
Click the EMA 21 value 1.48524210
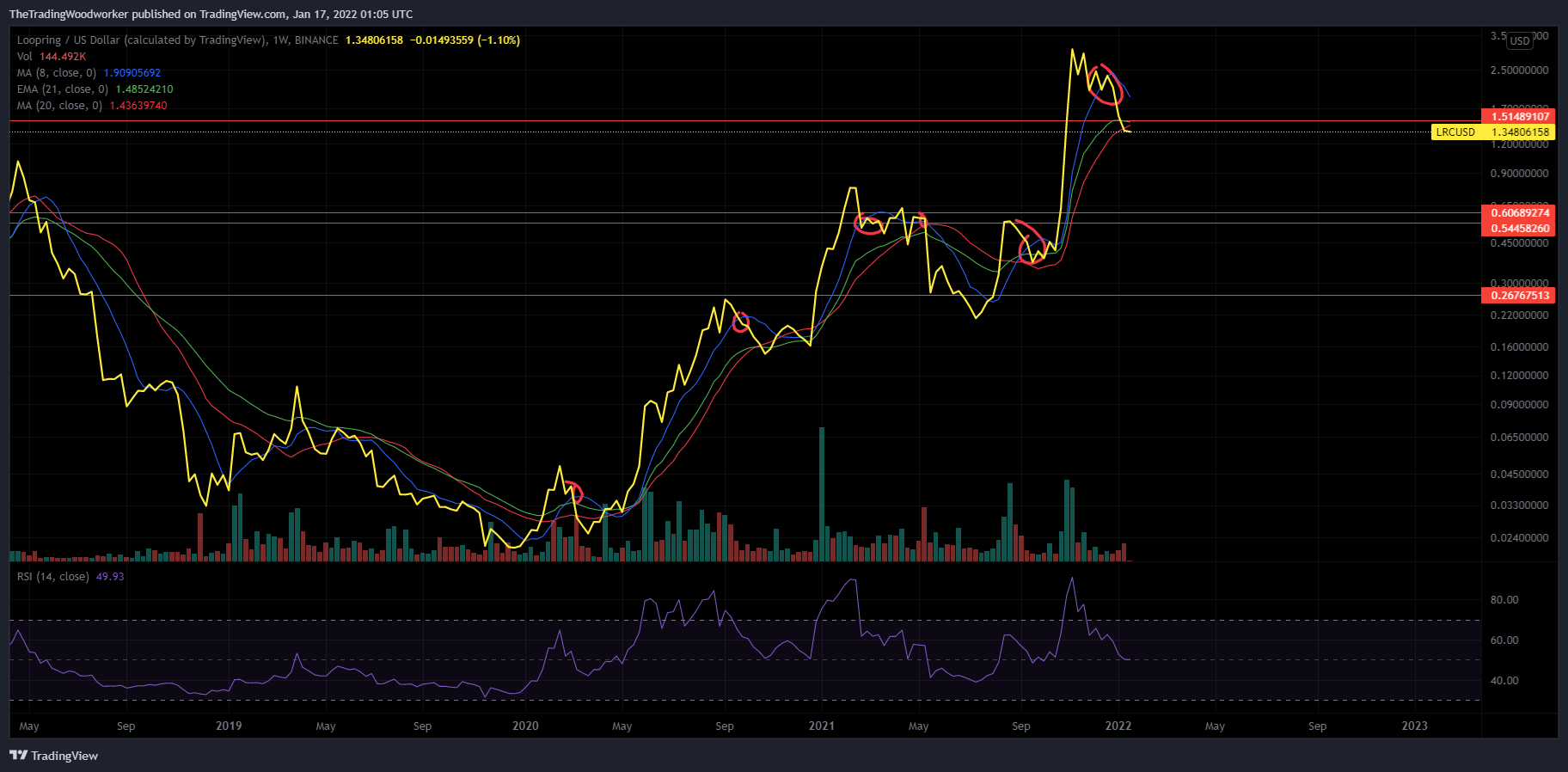coord(144,89)
